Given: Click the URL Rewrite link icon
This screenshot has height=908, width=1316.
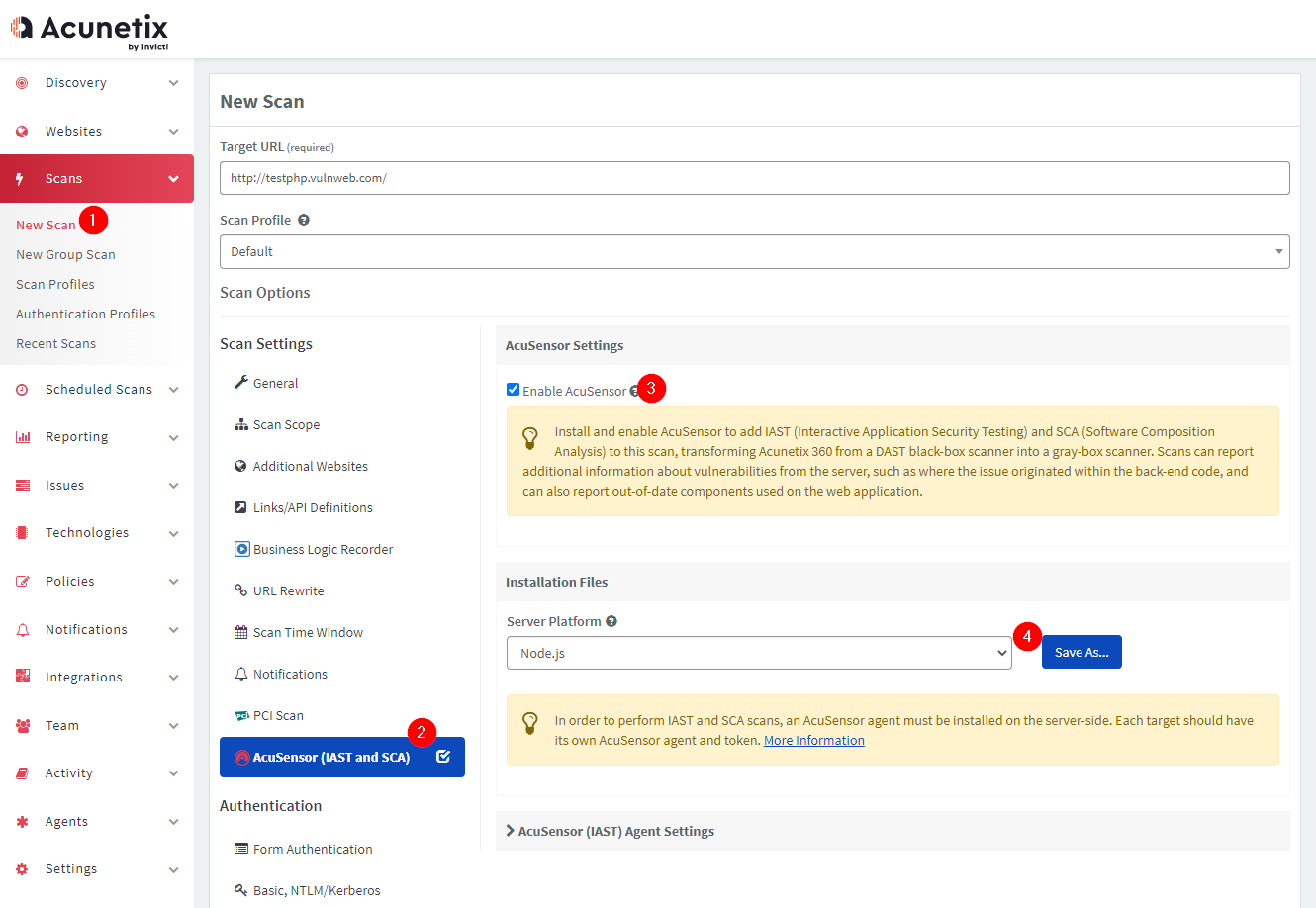Looking at the screenshot, I should tap(240, 590).
